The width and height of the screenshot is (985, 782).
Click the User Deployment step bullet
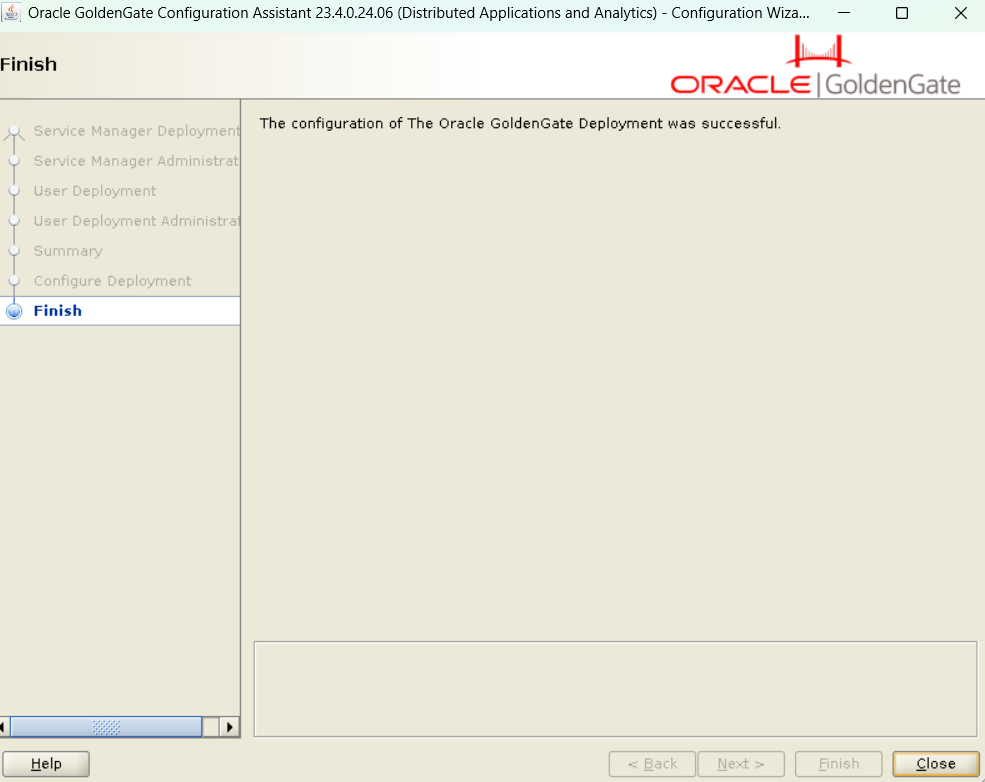14,191
